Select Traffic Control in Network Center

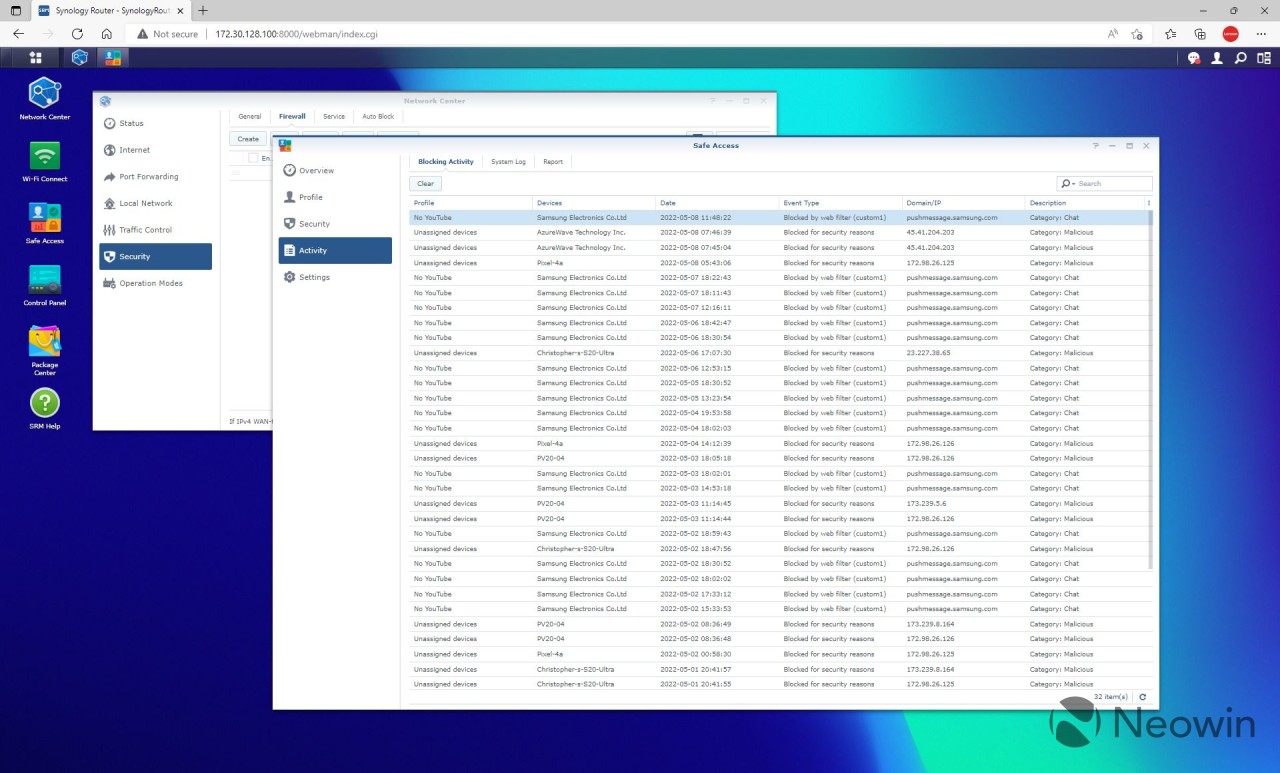(155, 230)
